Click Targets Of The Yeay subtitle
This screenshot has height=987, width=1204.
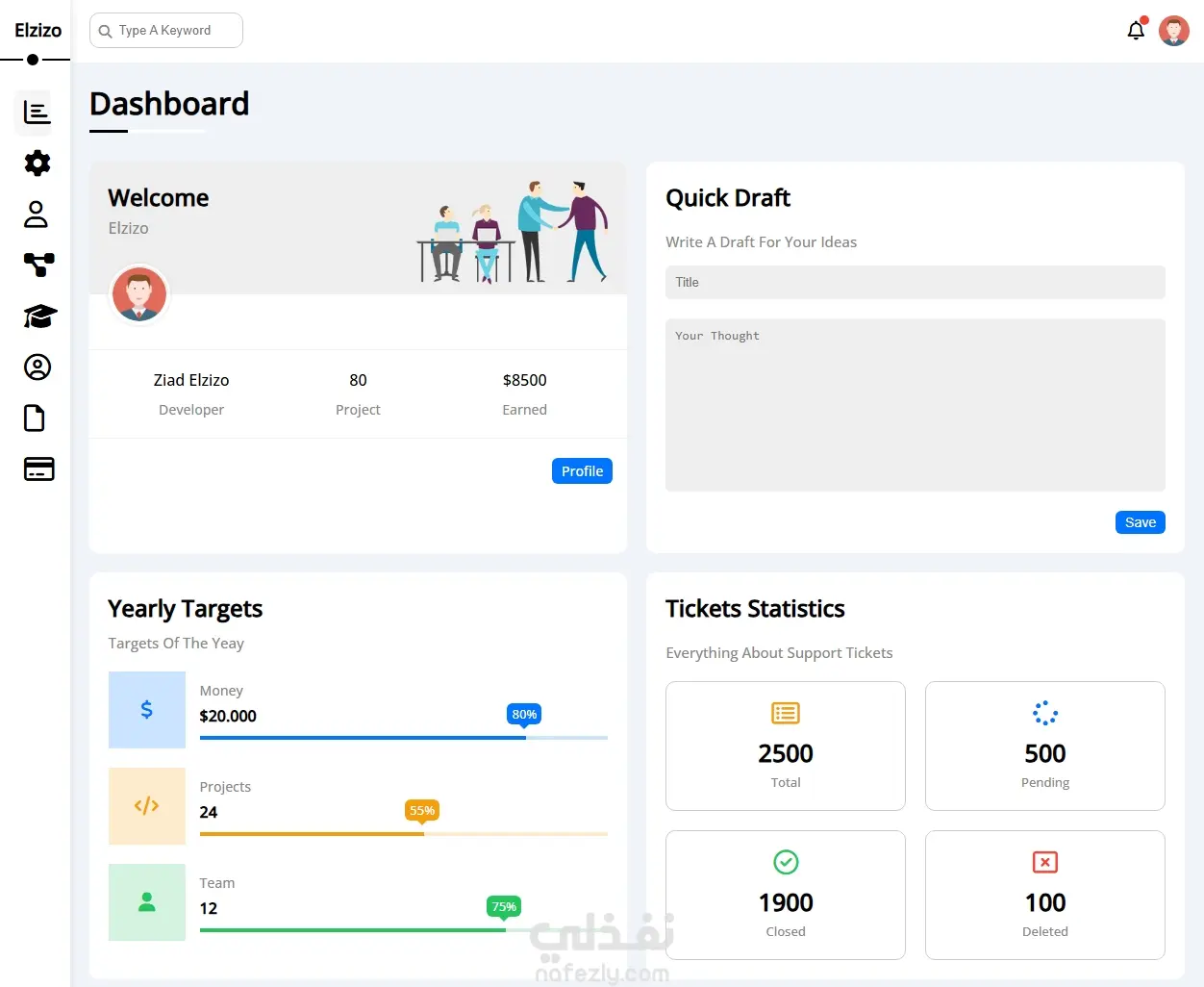click(x=176, y=644)
